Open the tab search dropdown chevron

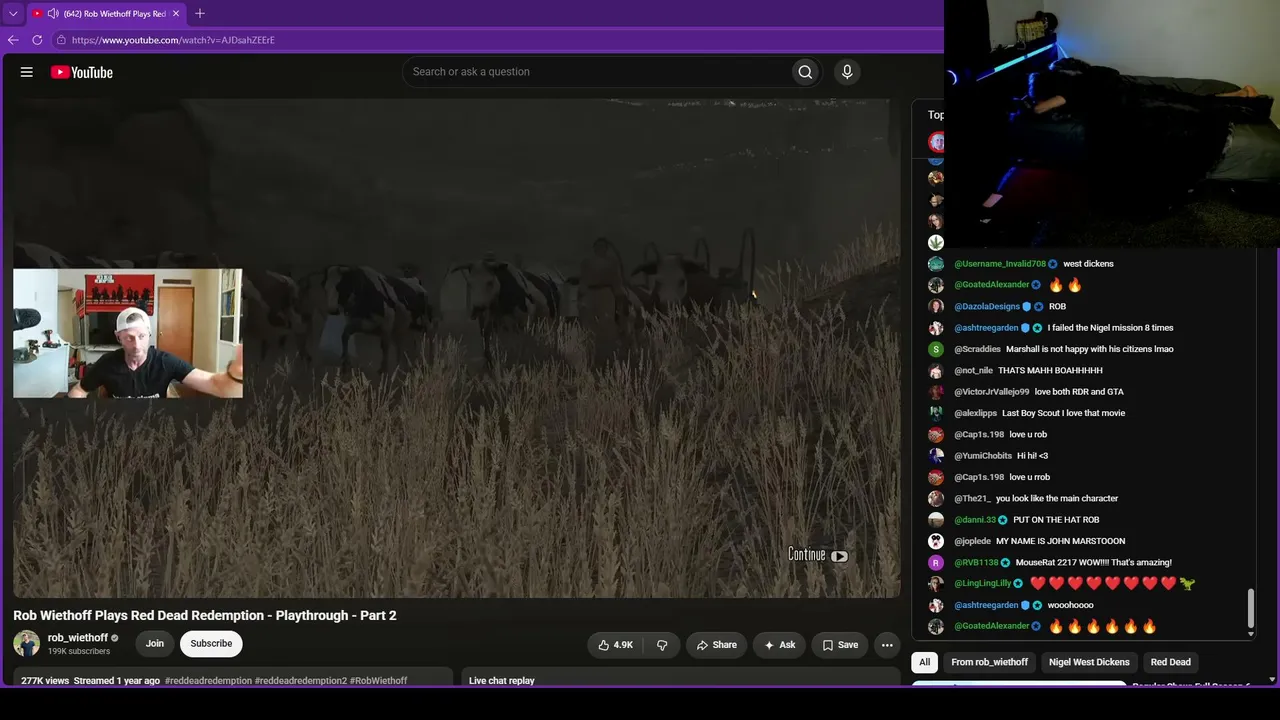[x=13, y=14]
